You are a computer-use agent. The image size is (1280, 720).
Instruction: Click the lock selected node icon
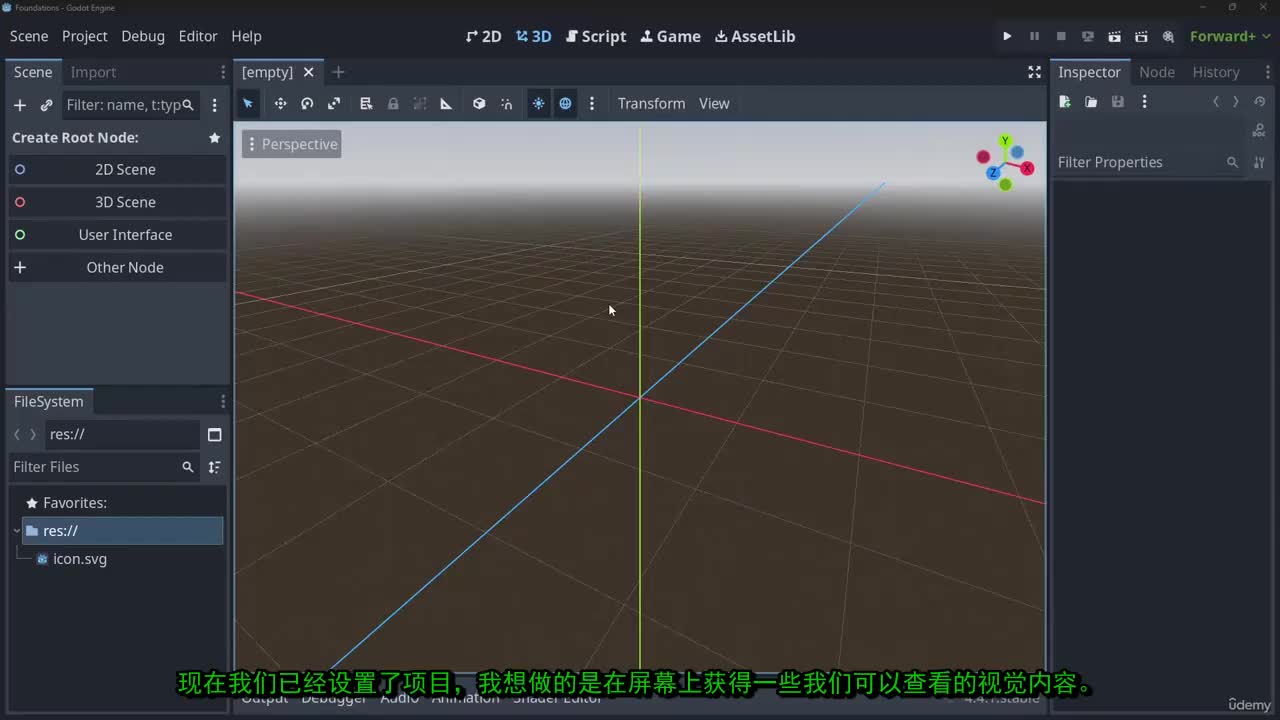[393, 103]
